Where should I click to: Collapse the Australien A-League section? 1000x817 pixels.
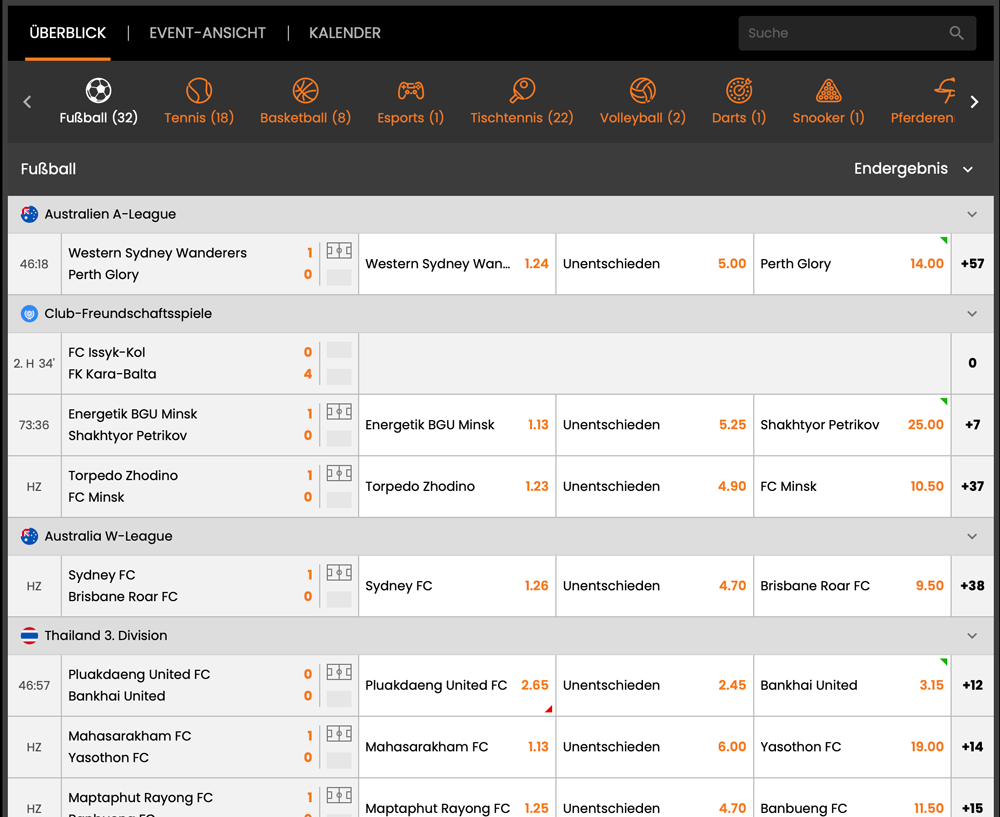pyautogui.click(x=972, y=214)
